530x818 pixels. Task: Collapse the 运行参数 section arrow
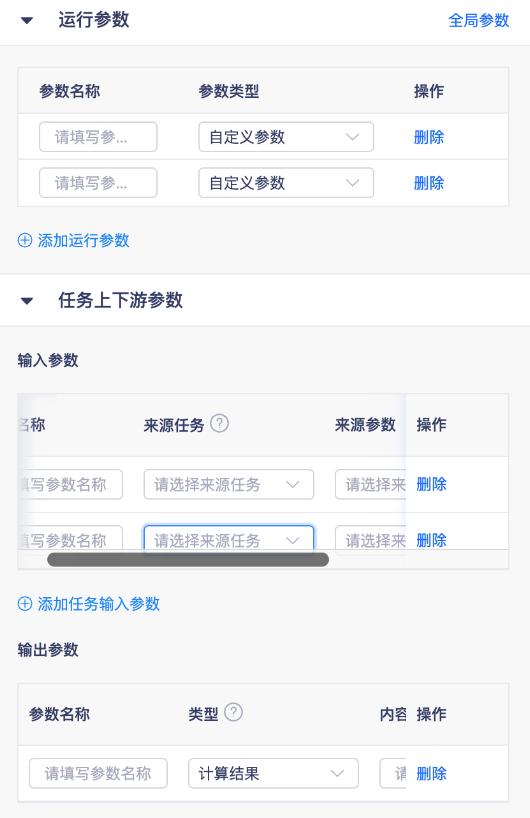pyautogui.click(x=27, y=21)
